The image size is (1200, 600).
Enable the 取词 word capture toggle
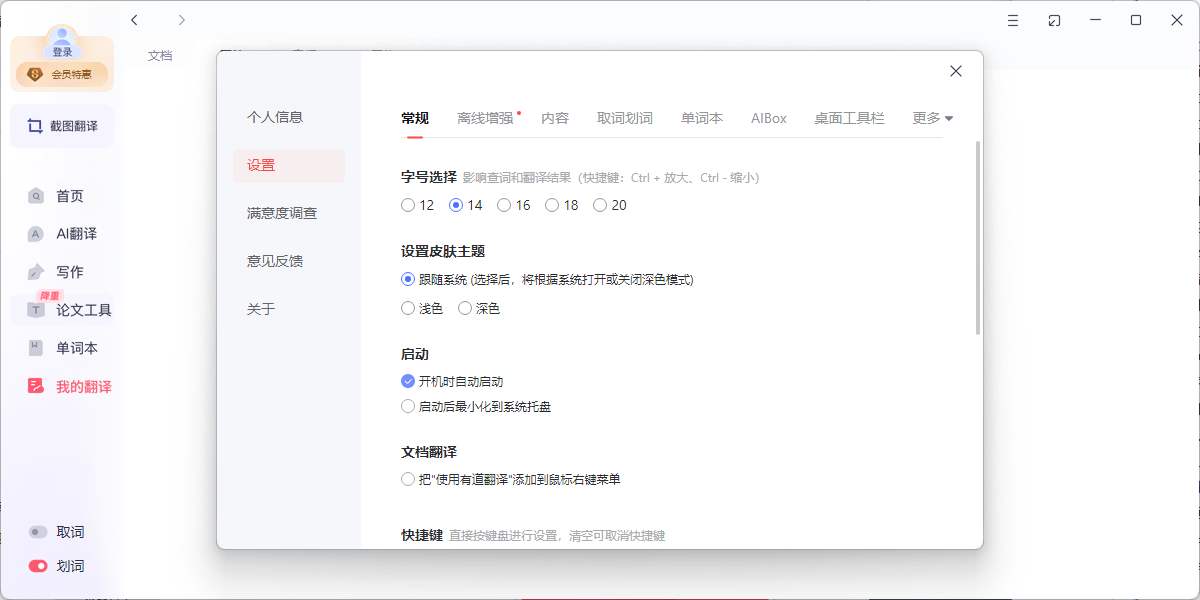pyautogui.click(x=37, y=531)
